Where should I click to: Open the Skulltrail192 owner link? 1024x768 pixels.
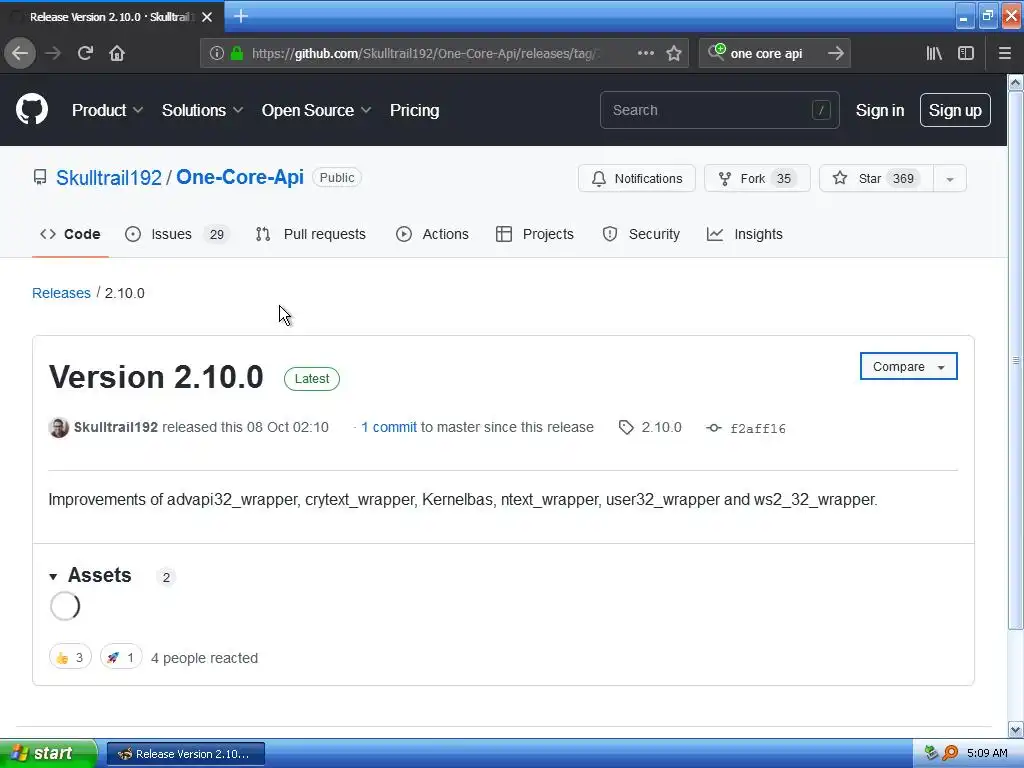point(108,178)
